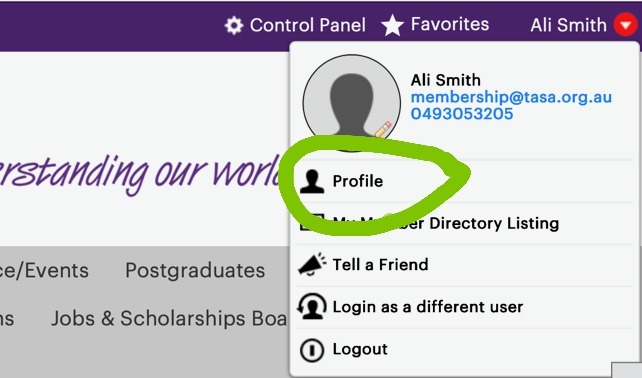The height and width of the screenshot is (378, 642).
Task: Click the Profile person silhouette icon
Action: click(312, 181)
